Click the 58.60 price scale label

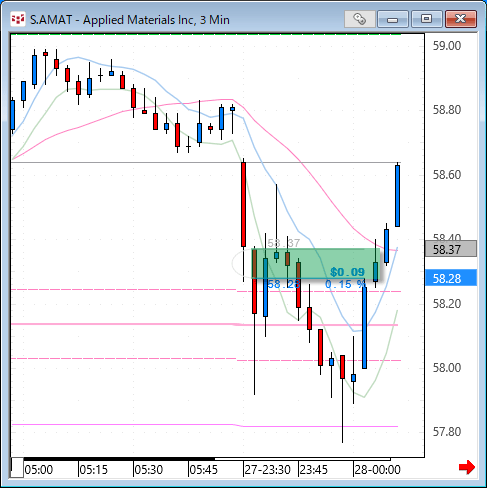447,174
